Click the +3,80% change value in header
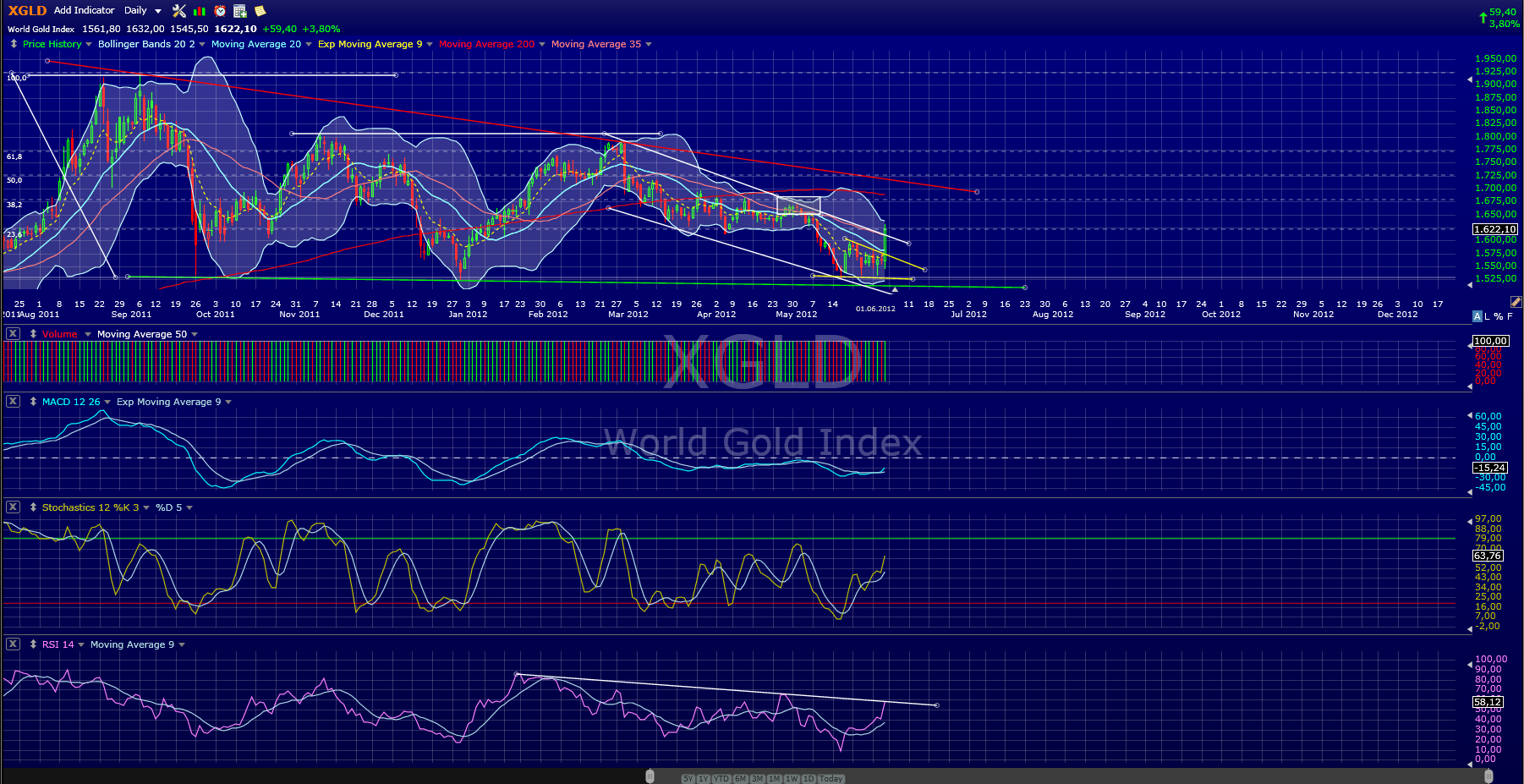Viewport: 1524px width, 784px height. 321,29
